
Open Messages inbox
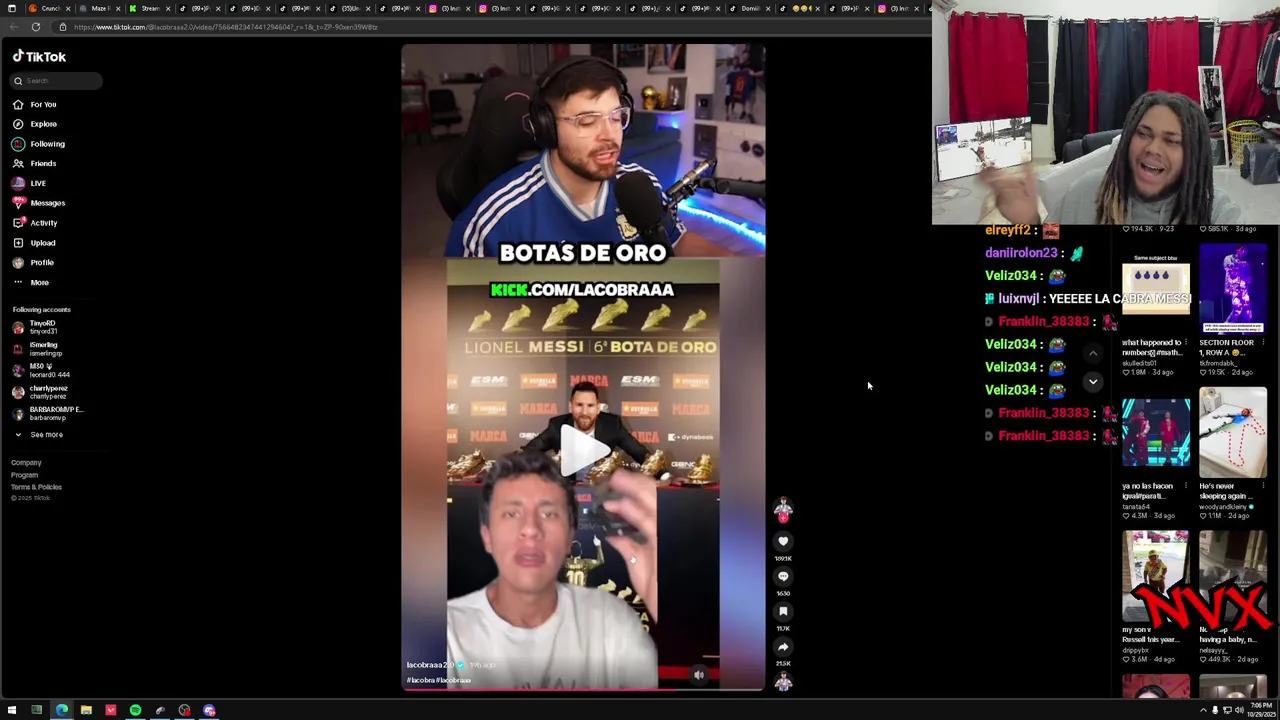click(x=39, y=203)
